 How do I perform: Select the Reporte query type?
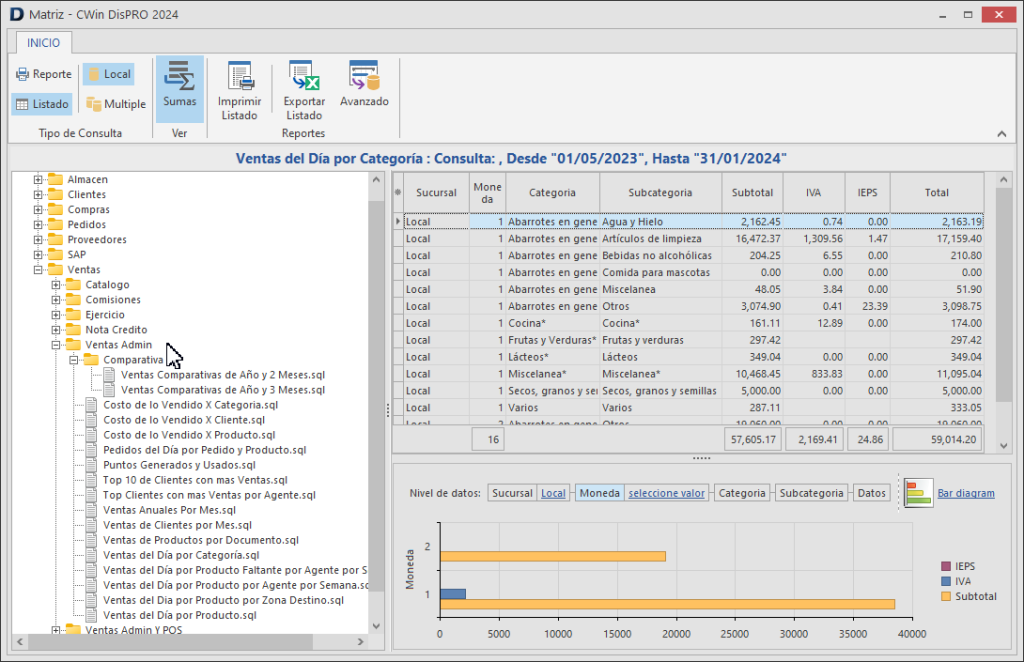[43, 74]
